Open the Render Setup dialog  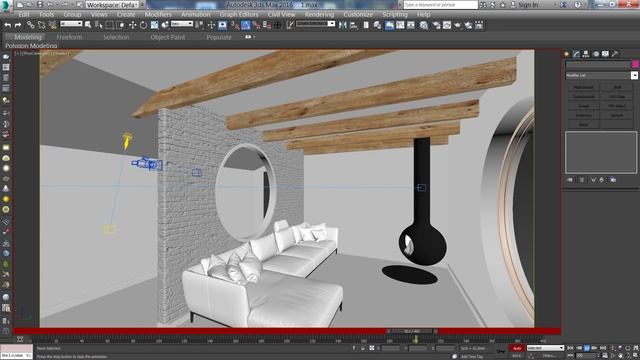436,25
